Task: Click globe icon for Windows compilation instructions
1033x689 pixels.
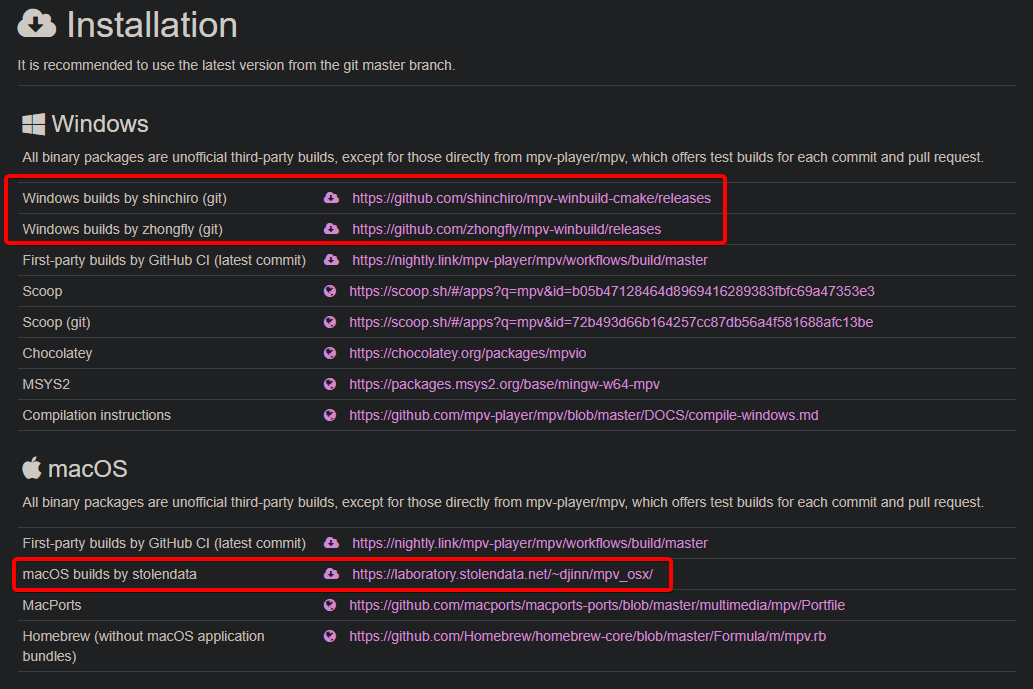Action: tap(330, 415)
